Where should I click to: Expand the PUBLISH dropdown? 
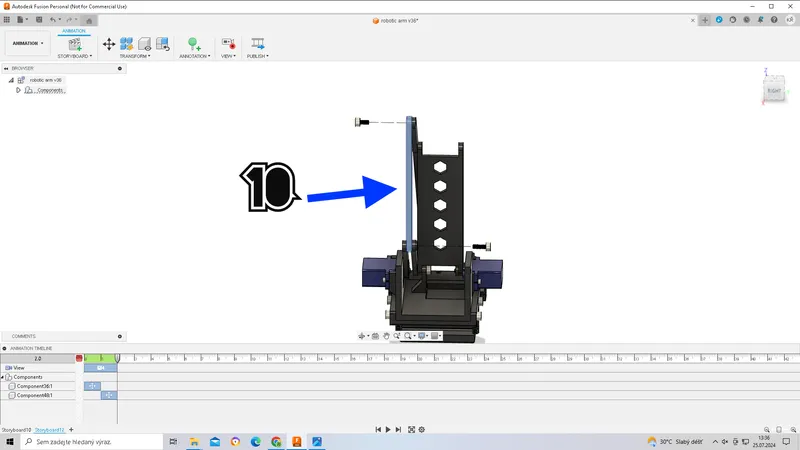[258, 56]
